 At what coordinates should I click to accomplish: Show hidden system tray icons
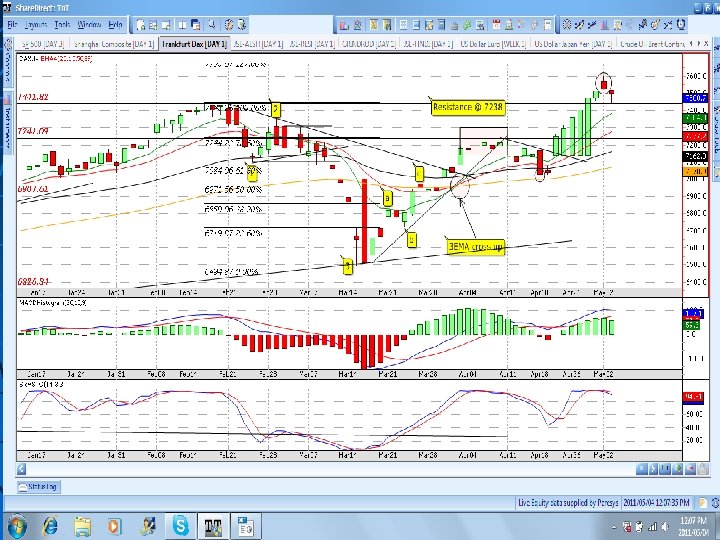click(x=614, y=527)
